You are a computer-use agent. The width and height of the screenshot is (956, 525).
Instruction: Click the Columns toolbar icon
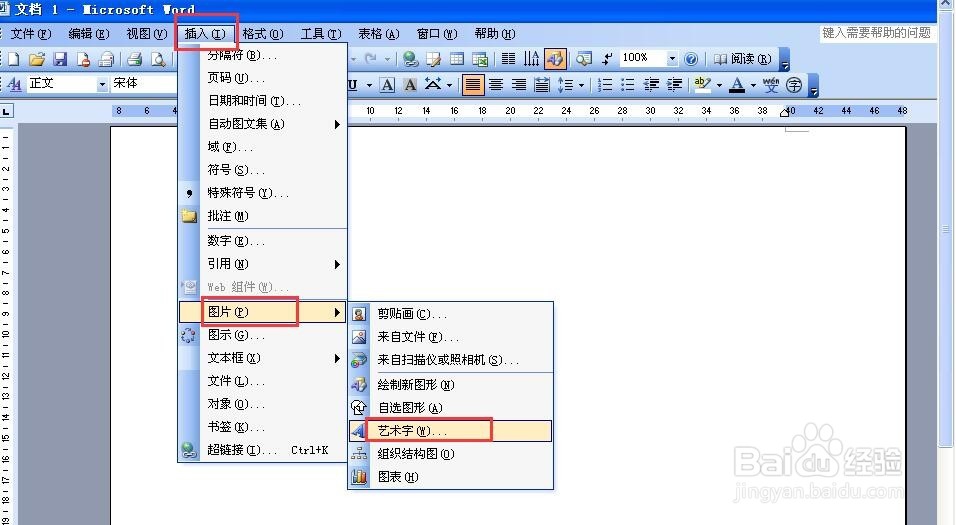point(508,59)
